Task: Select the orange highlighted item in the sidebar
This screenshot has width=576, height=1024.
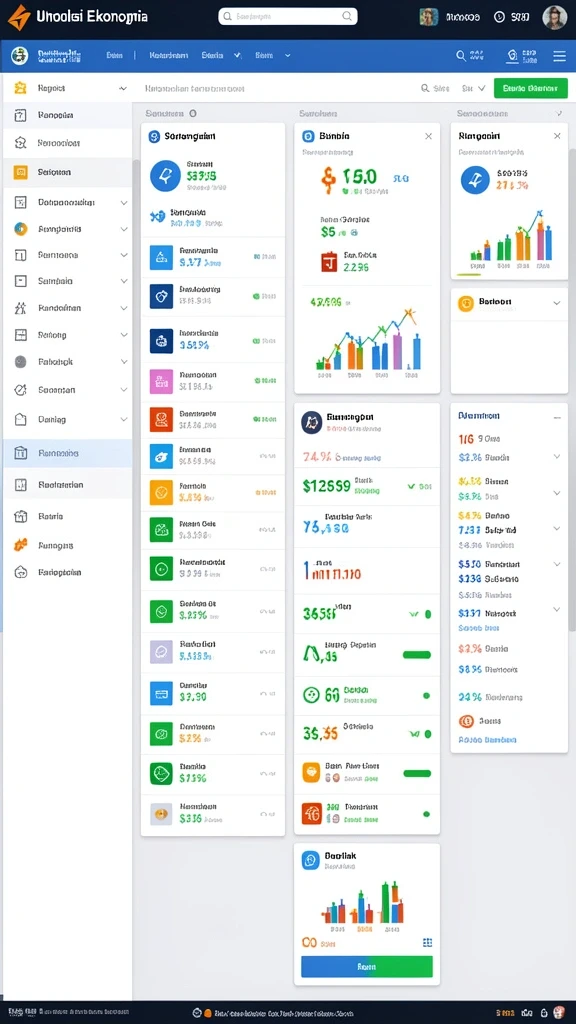Action: pos(67,172)
